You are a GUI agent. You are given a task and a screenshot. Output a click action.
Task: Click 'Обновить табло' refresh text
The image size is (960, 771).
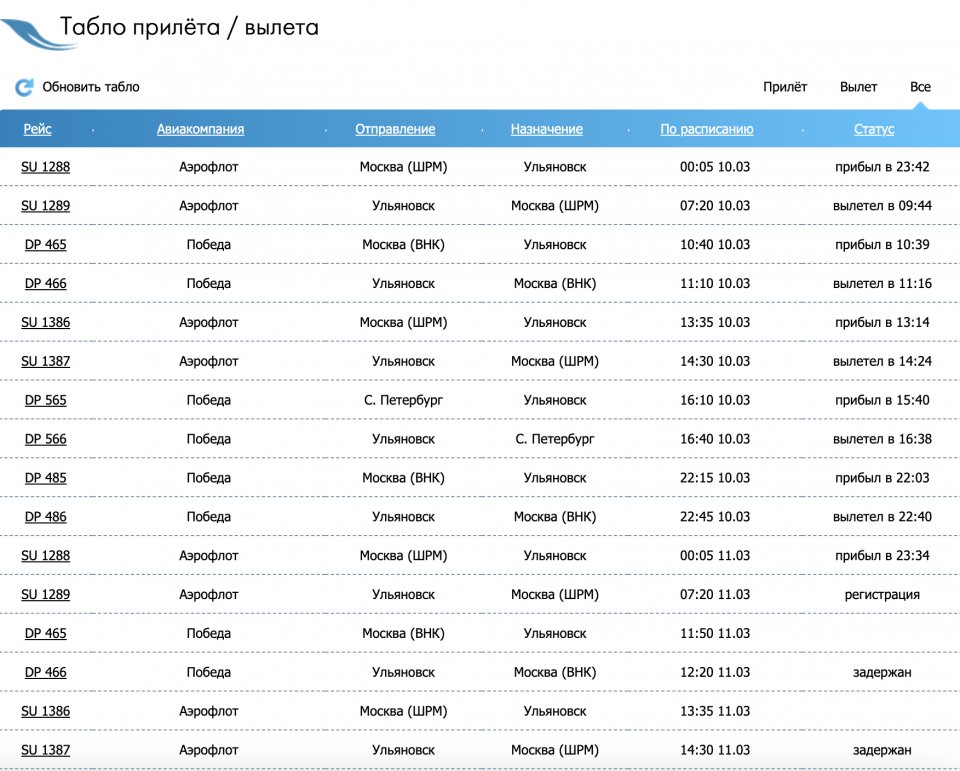click(x=90, y=87)
